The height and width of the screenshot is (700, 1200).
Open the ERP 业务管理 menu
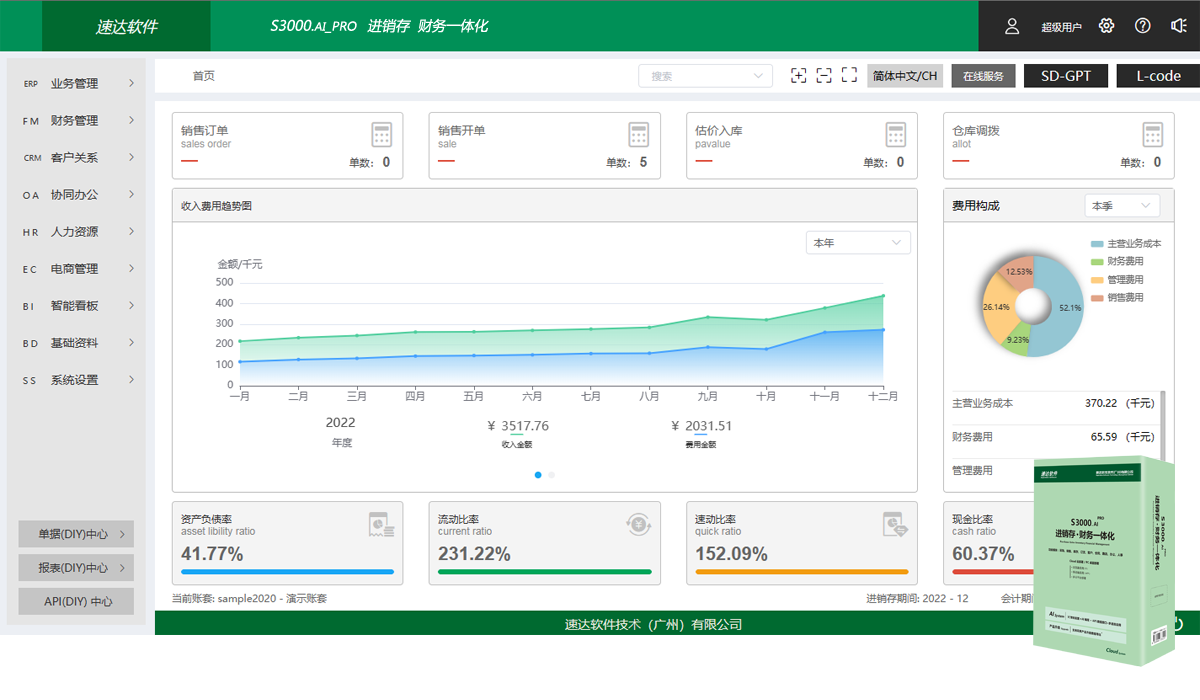click(x=78, y=84)
